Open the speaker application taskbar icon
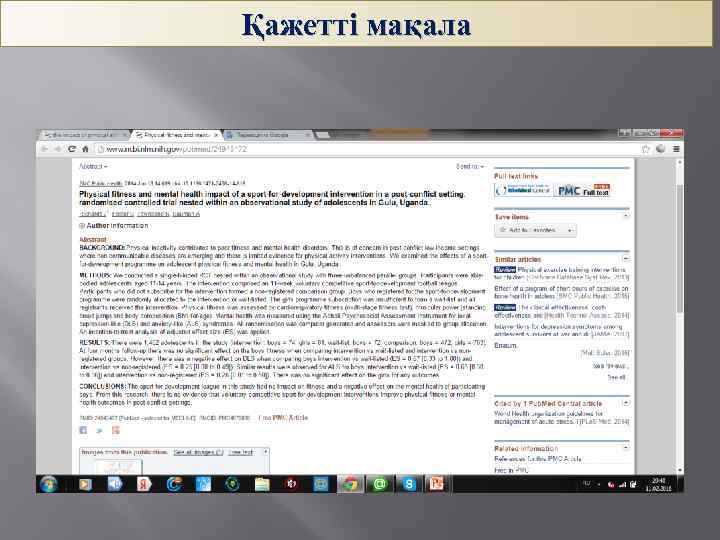 114,484
